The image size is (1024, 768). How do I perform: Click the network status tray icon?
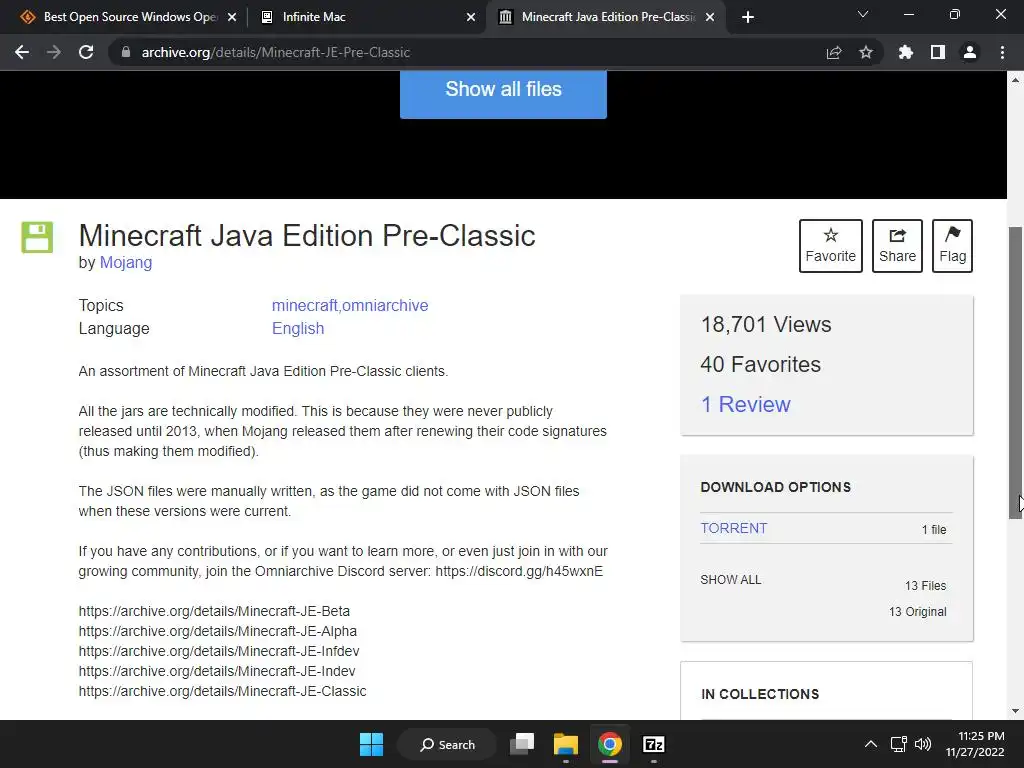point(899,744)
